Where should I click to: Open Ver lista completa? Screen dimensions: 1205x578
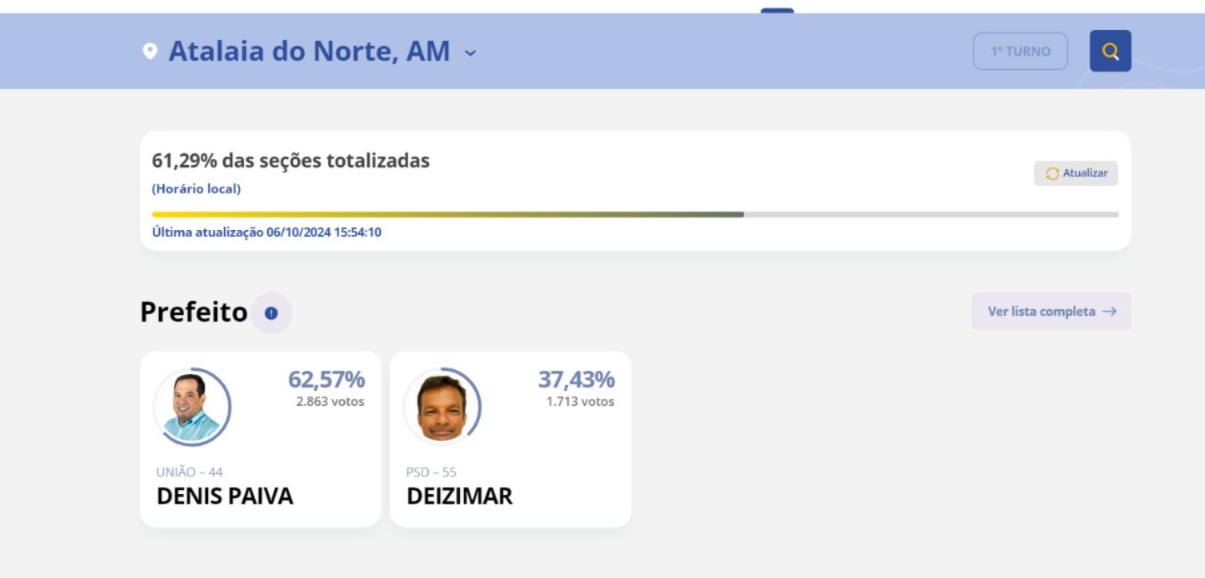(1051, 311)
